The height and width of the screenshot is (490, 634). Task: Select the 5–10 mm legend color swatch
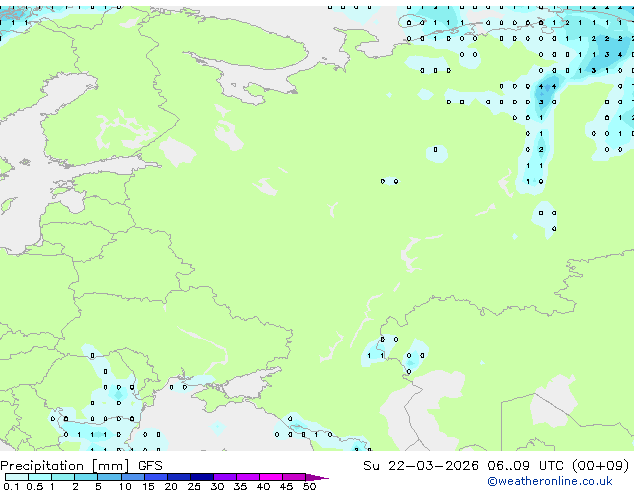point(109,477)
